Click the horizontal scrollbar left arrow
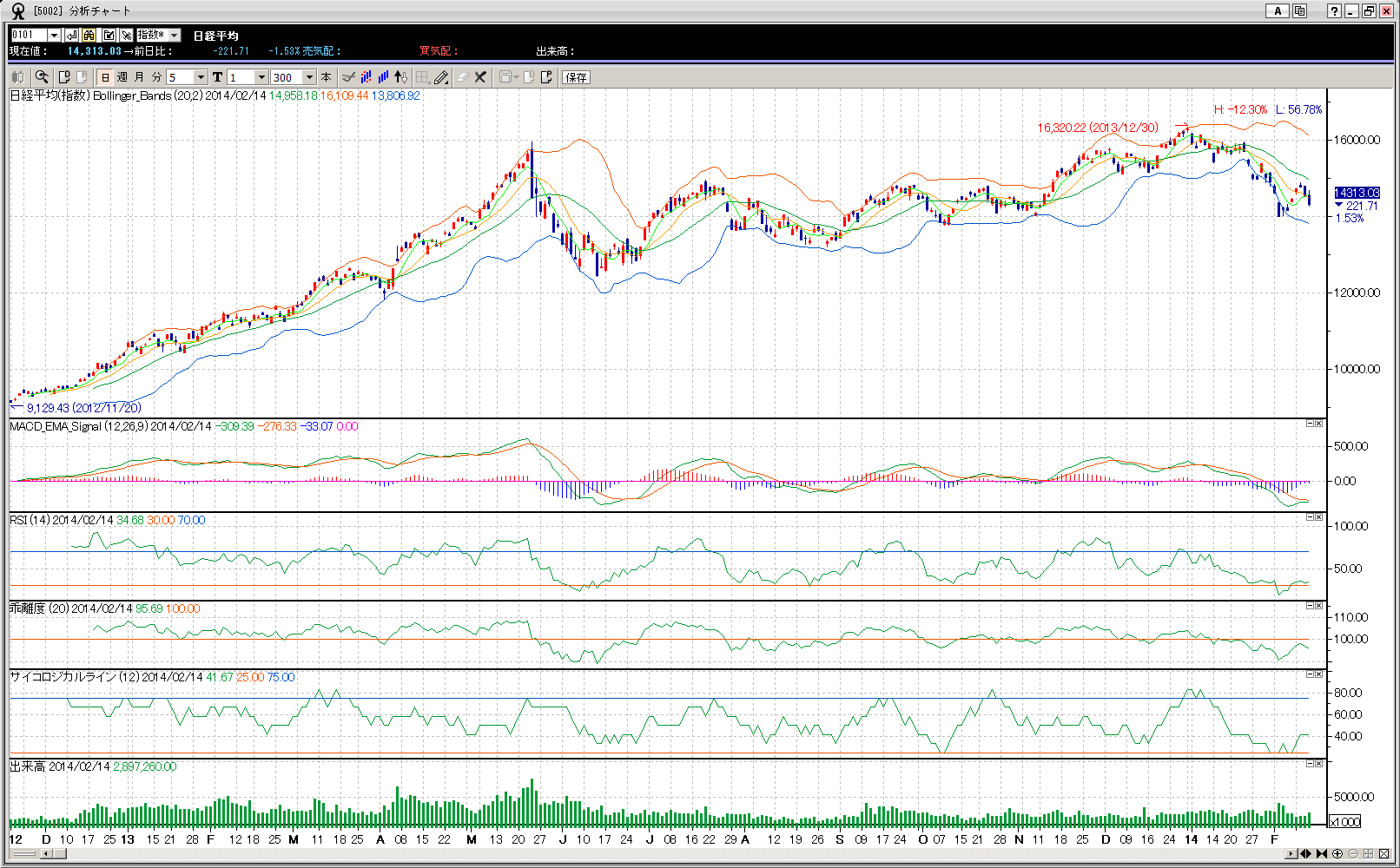Image resolution: width=1400 pixels, height=868 pixels. click(45, 854)
